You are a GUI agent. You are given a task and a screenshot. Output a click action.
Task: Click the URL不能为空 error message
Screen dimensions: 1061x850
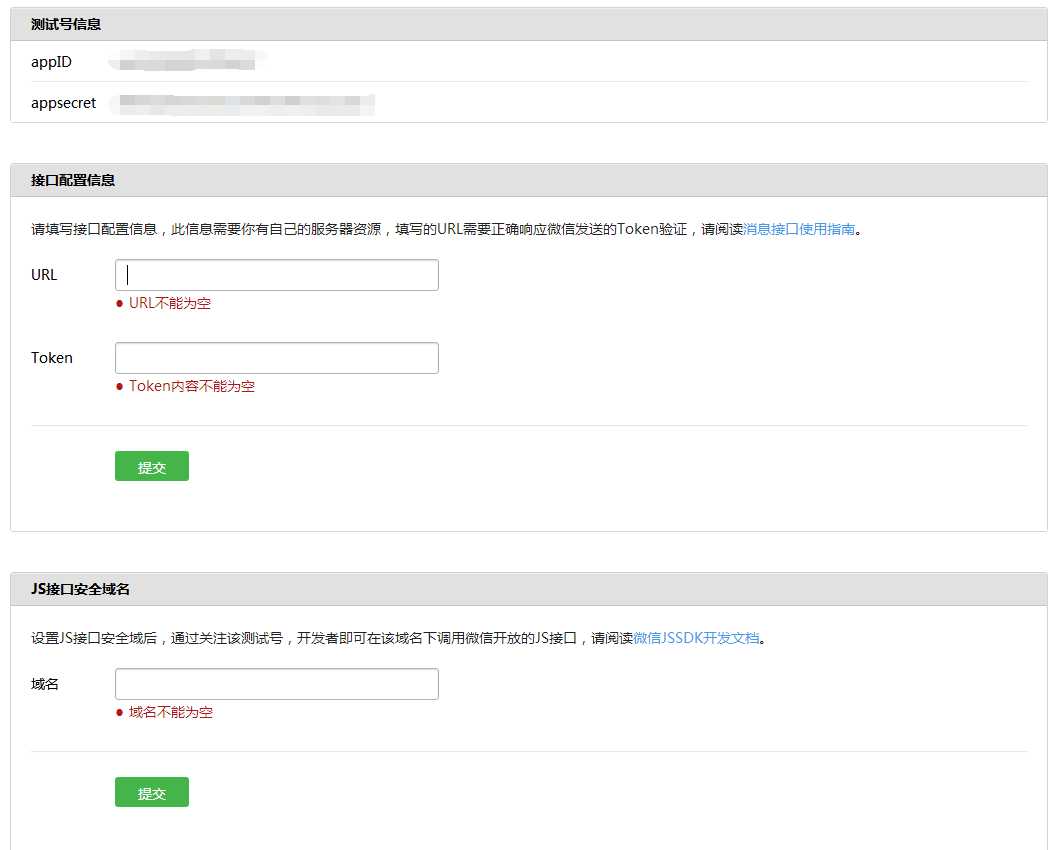click(169, 303)
